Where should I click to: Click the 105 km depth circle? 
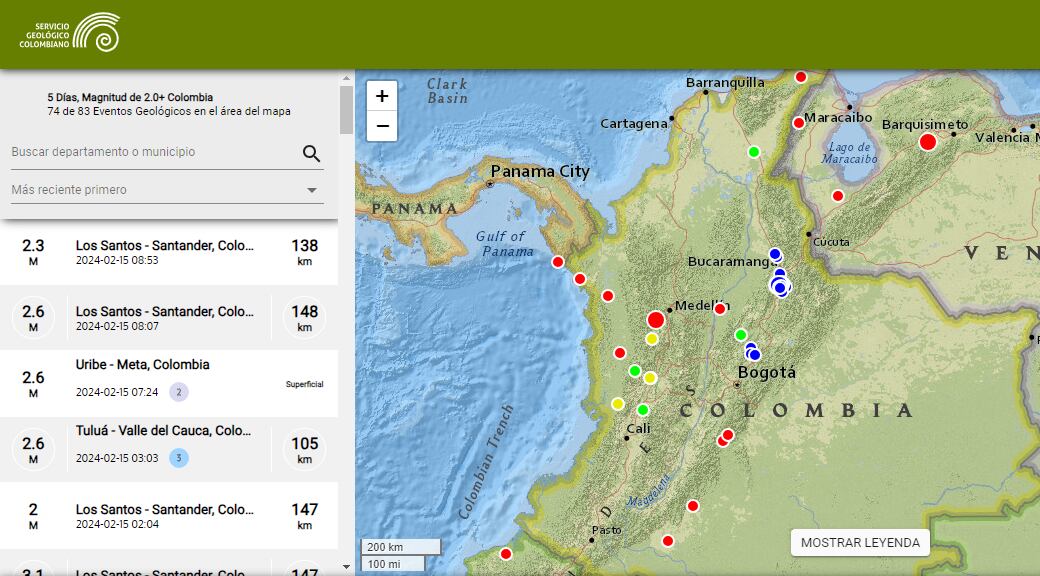[x=304, y=449]
